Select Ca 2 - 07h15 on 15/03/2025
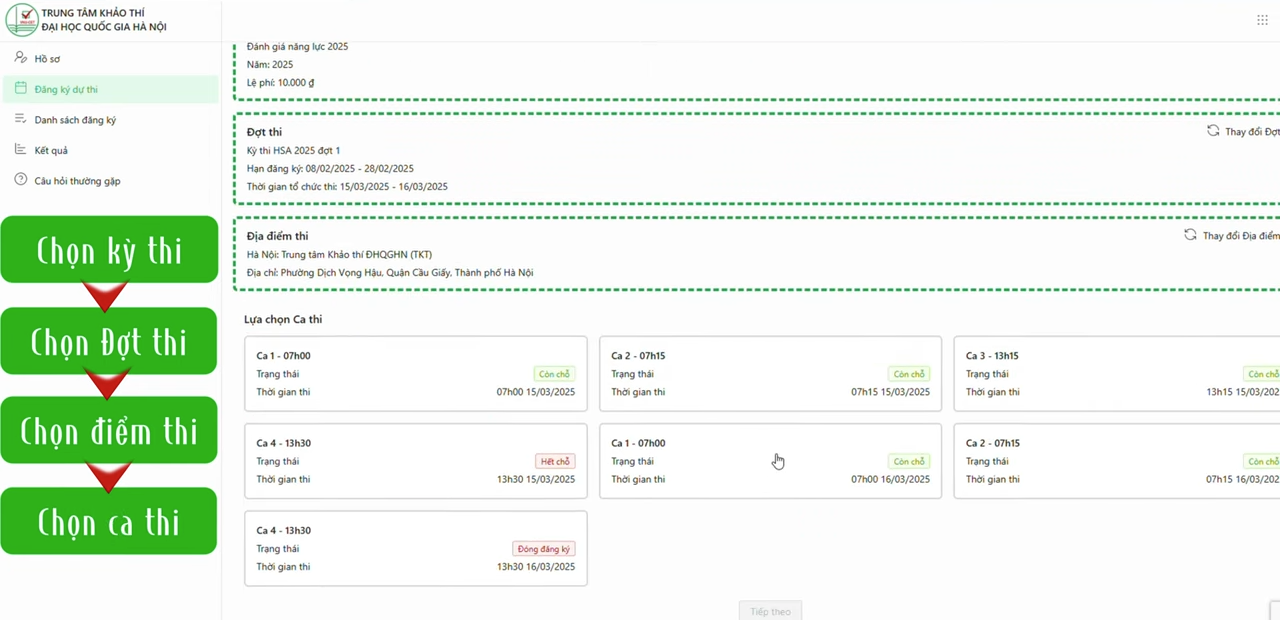Screen dimensions: 1286x620 (x=770, y=373)
